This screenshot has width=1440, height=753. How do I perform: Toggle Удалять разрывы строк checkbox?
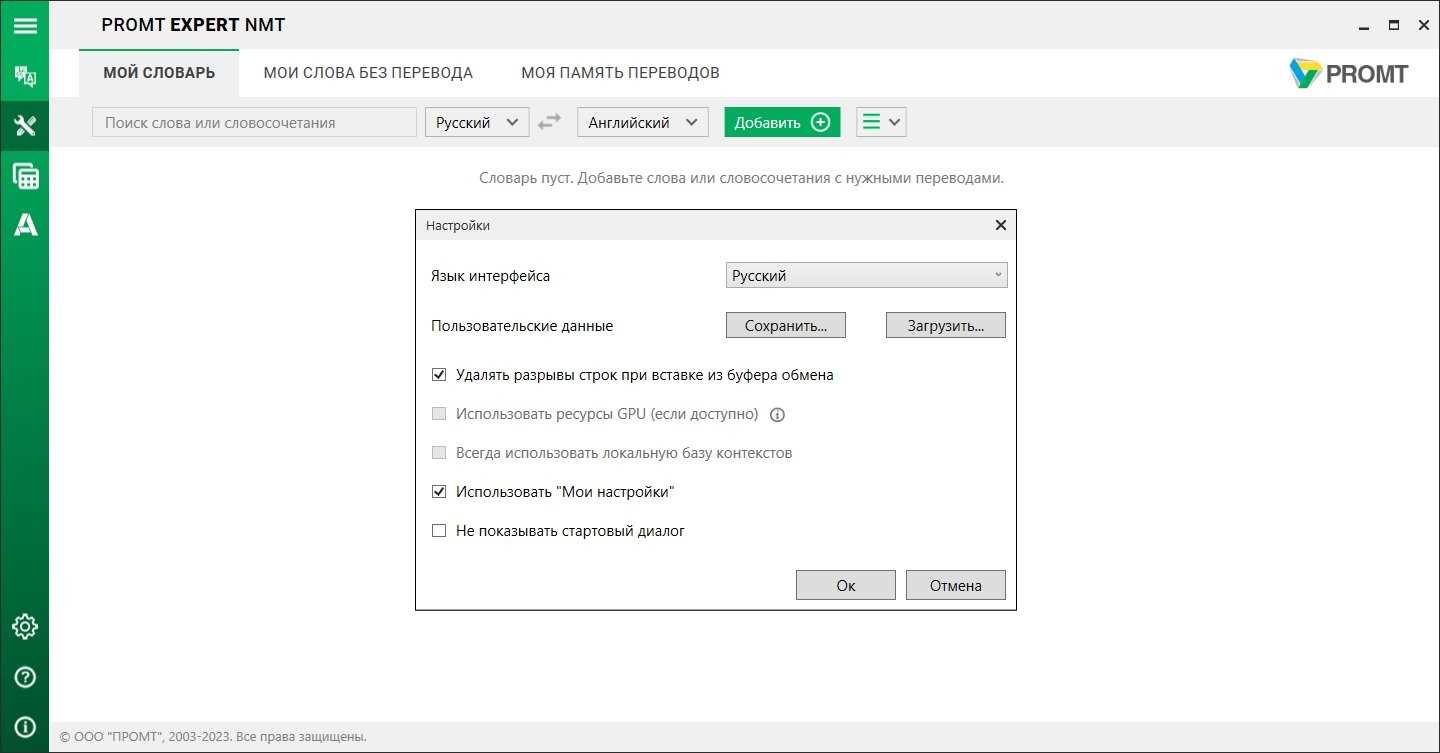tap(439, 375)
